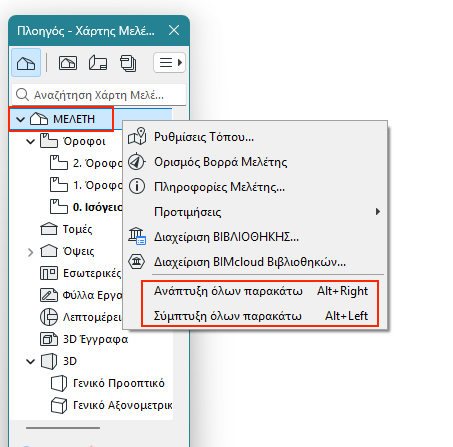Click the project north compass icon
Viewport: 453px width, 447px height.
(137, 162)
